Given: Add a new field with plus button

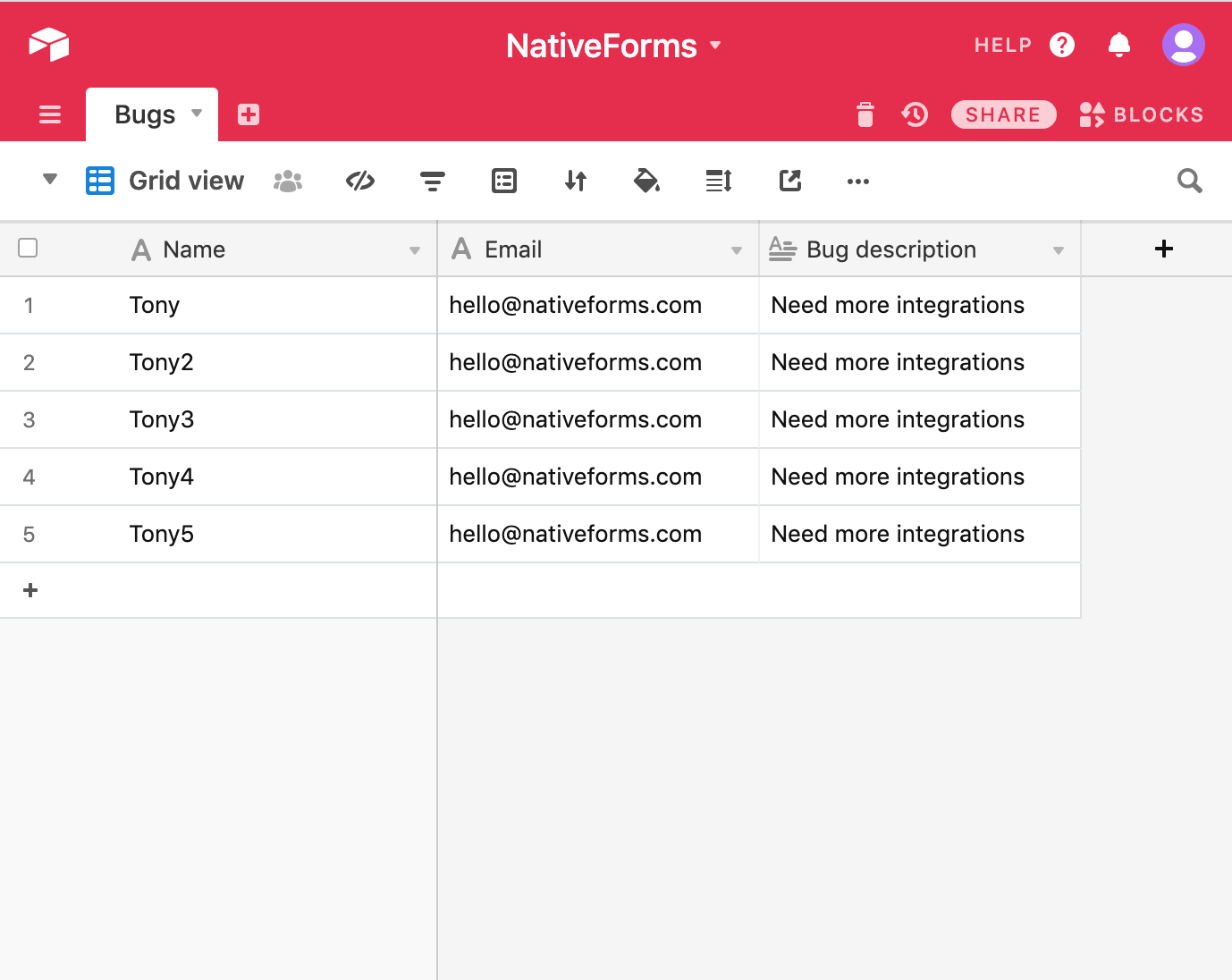Looking at the screenshot, I should [1164, 249].
